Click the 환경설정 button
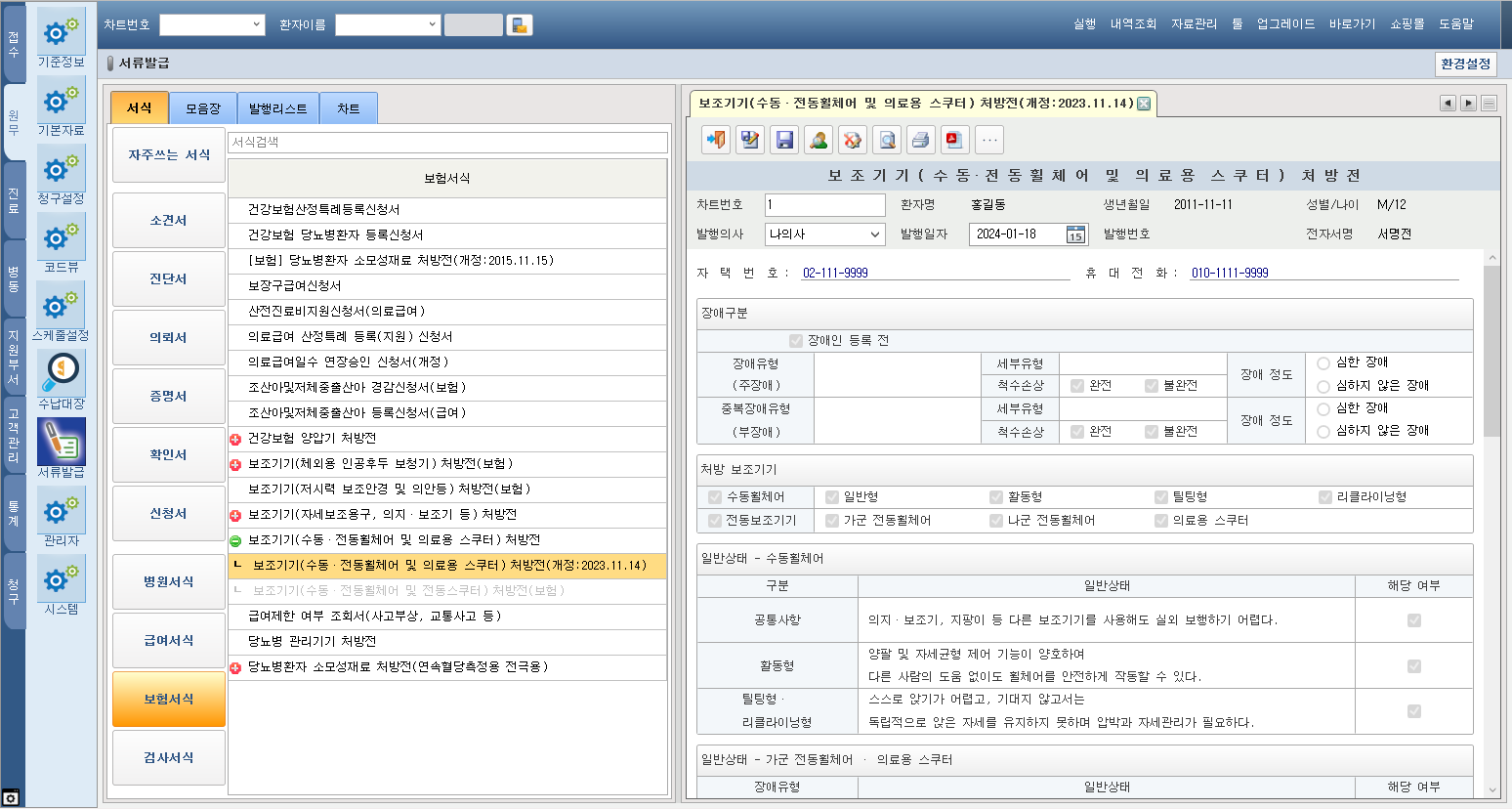Viewport: 1512px width, 809px height. click(x=1465, y=64)
